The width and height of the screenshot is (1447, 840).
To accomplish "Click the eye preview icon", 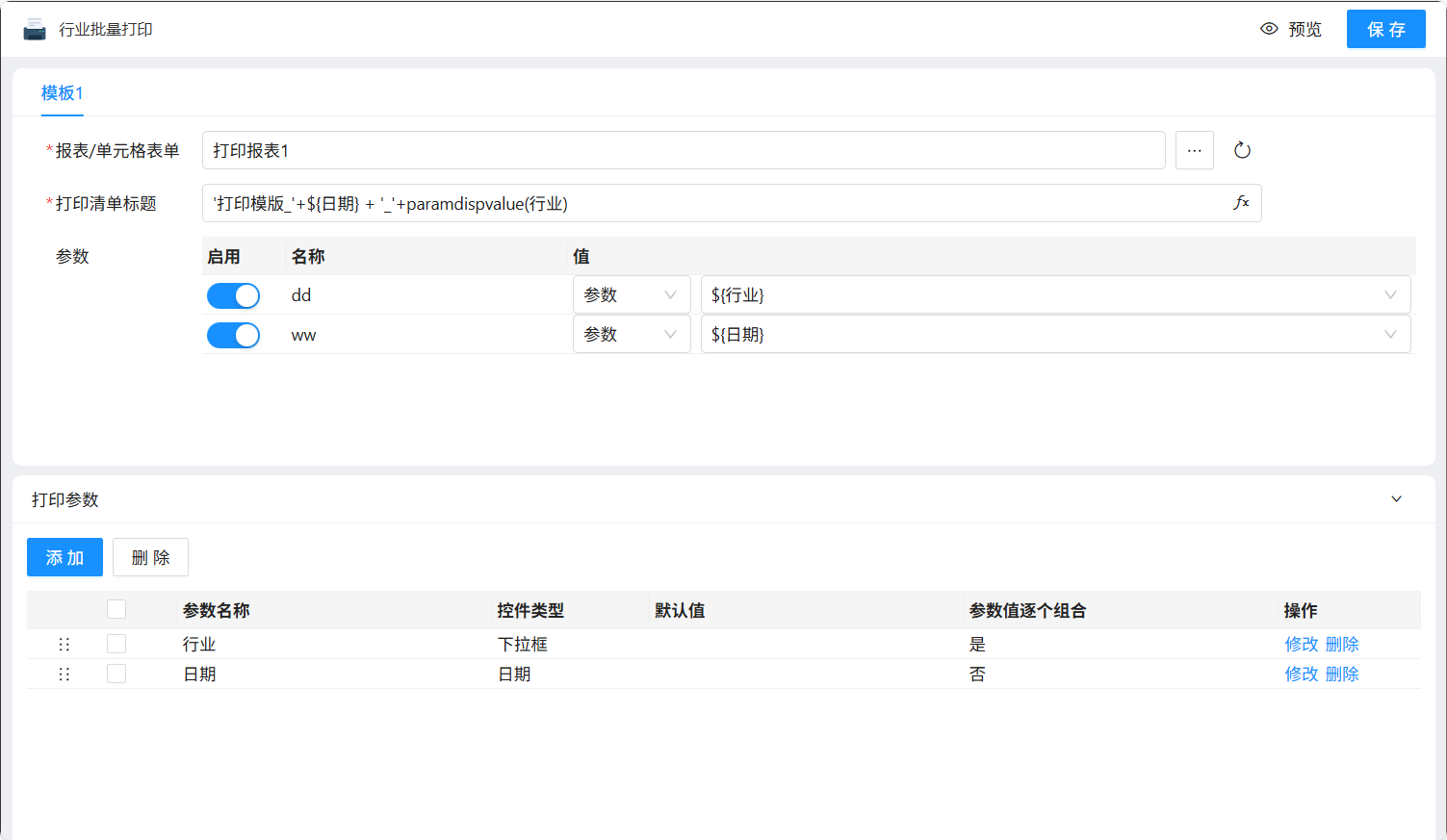I will tap(1269, 29).
